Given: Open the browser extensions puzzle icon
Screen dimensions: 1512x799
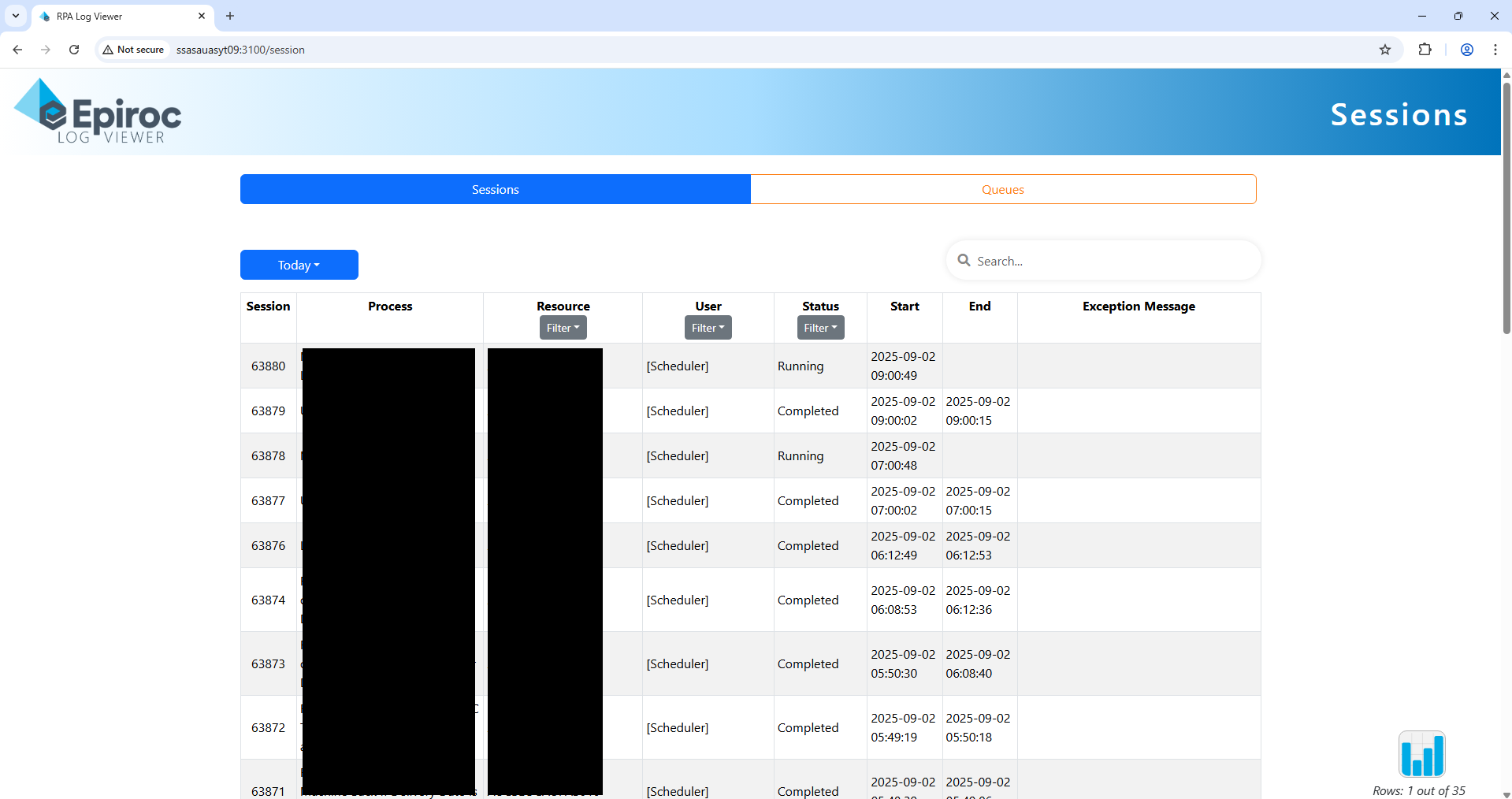Looking at the screenshot, I should [x=1426, y=49].
